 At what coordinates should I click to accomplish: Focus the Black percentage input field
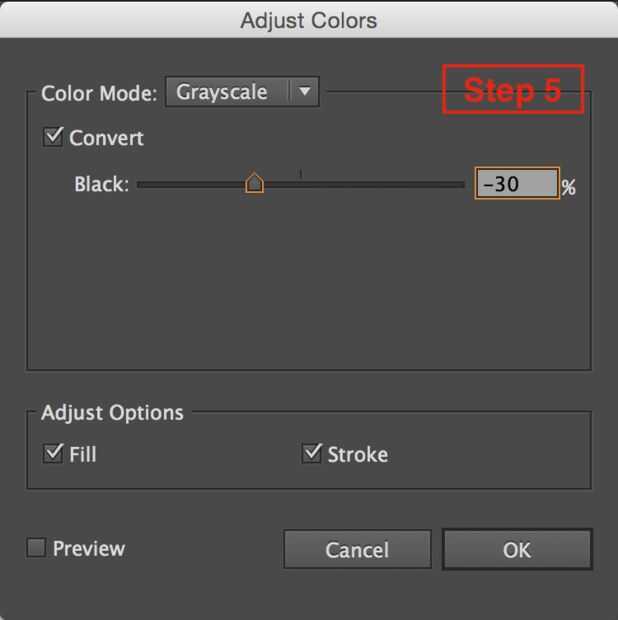pyautogui.click(x=515, y=184)
